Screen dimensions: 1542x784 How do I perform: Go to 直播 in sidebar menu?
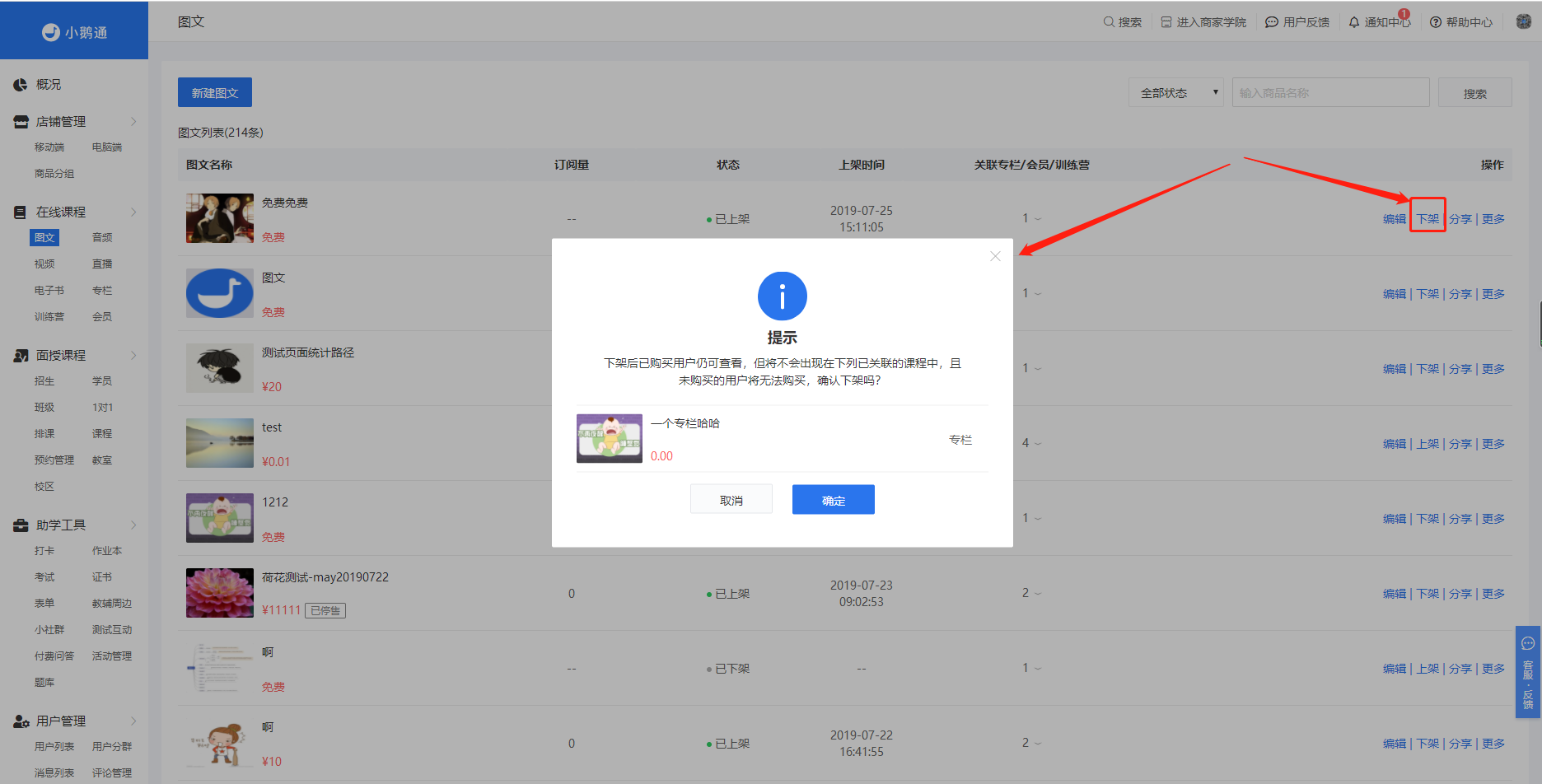(x=102, y=264)
